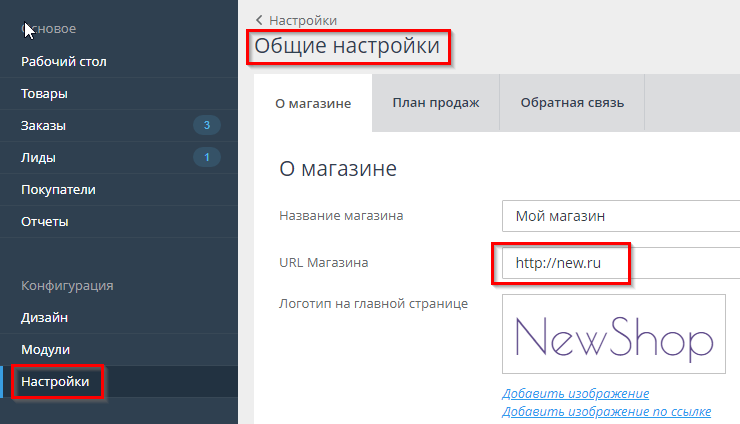Click the Добавить изображение link
The width and height of the screenshot is (740, 424).
click(576, 393)
